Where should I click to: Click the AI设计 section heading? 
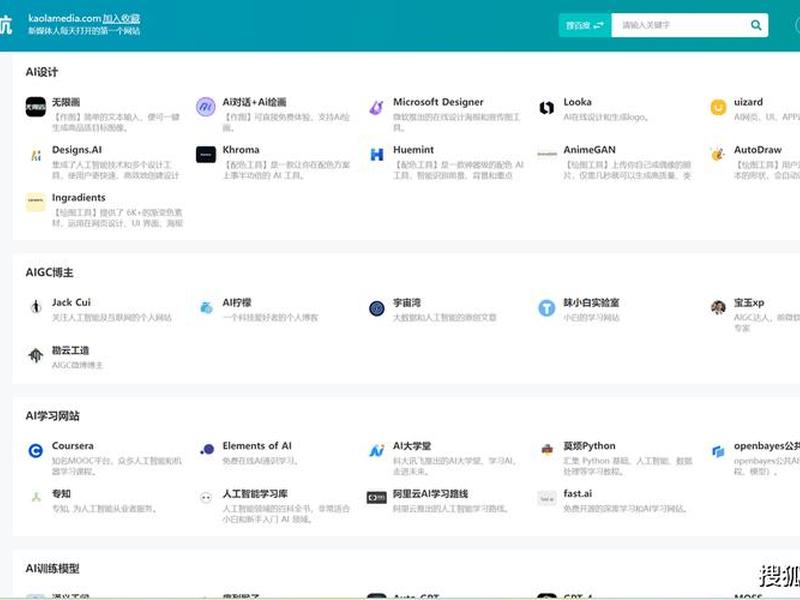[x=41, y=72]
